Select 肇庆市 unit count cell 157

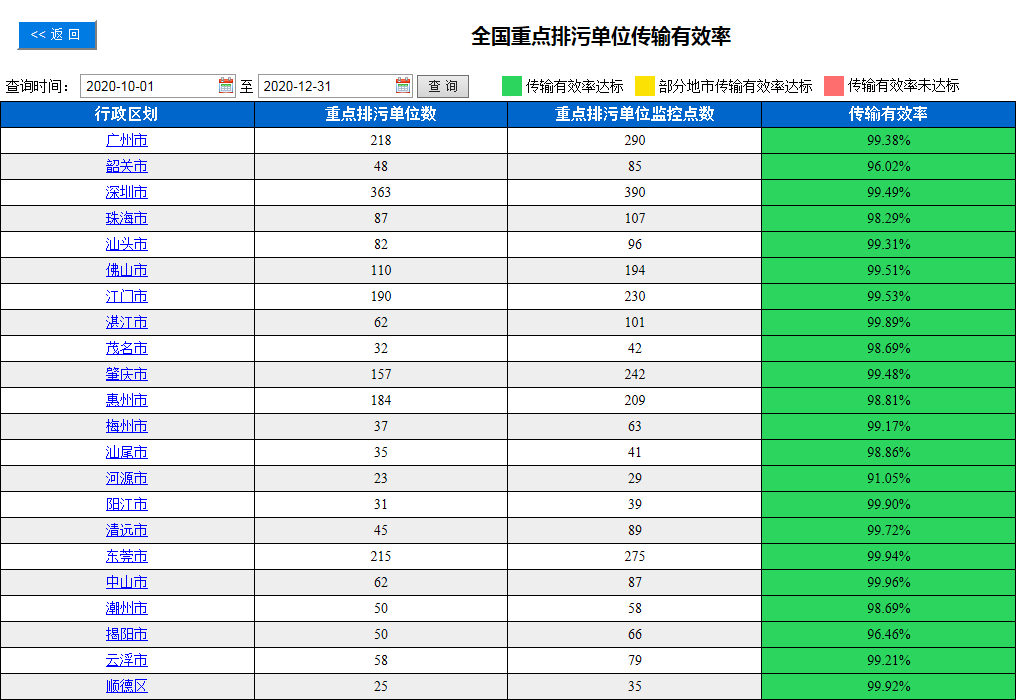pyautogui.click(x=381, y=374)
